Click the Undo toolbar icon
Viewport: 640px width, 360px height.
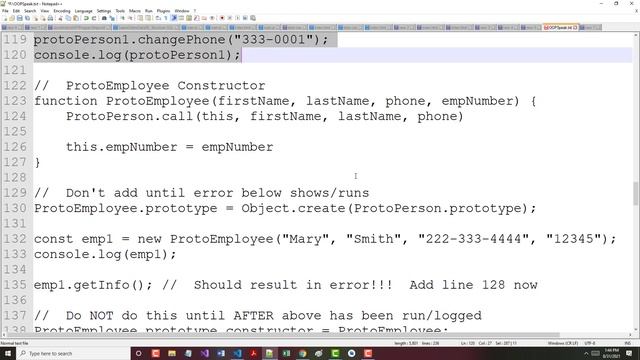pyautogui.click(x=86, y=18)
